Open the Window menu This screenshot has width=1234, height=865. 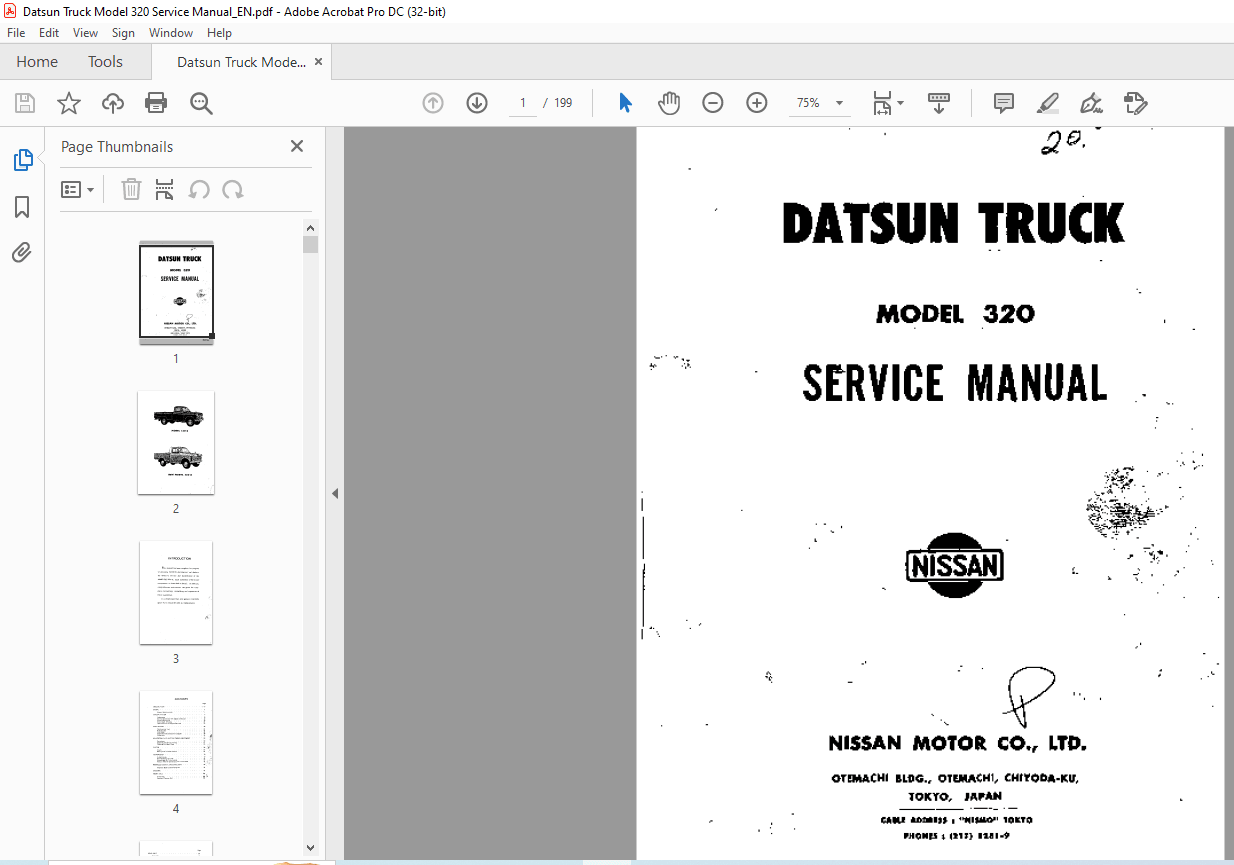tap(171, 33)
